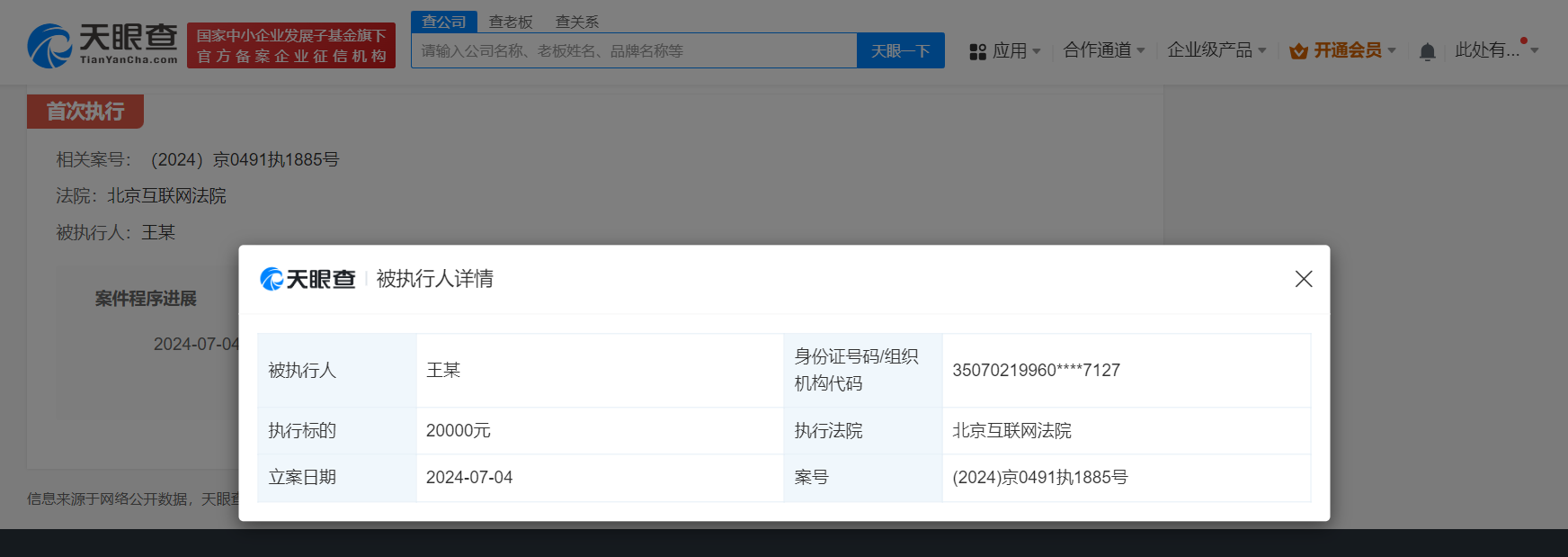This screenshot has height=557, width=1568.
Task: Switch to the 查公司 search tab
Action: (444, 22)
